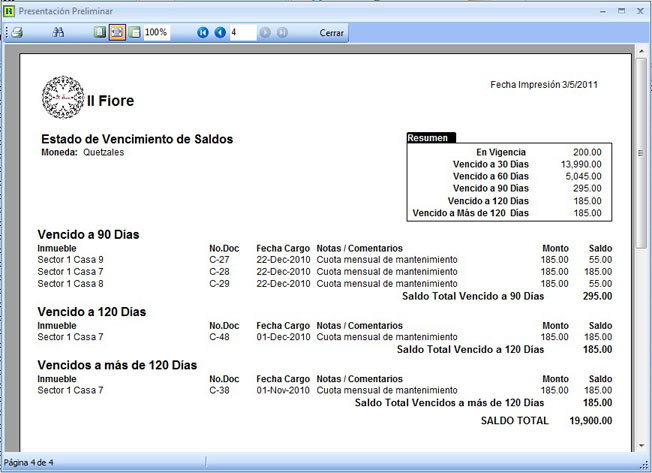Click the green application icon in title bar

point(9,10)
